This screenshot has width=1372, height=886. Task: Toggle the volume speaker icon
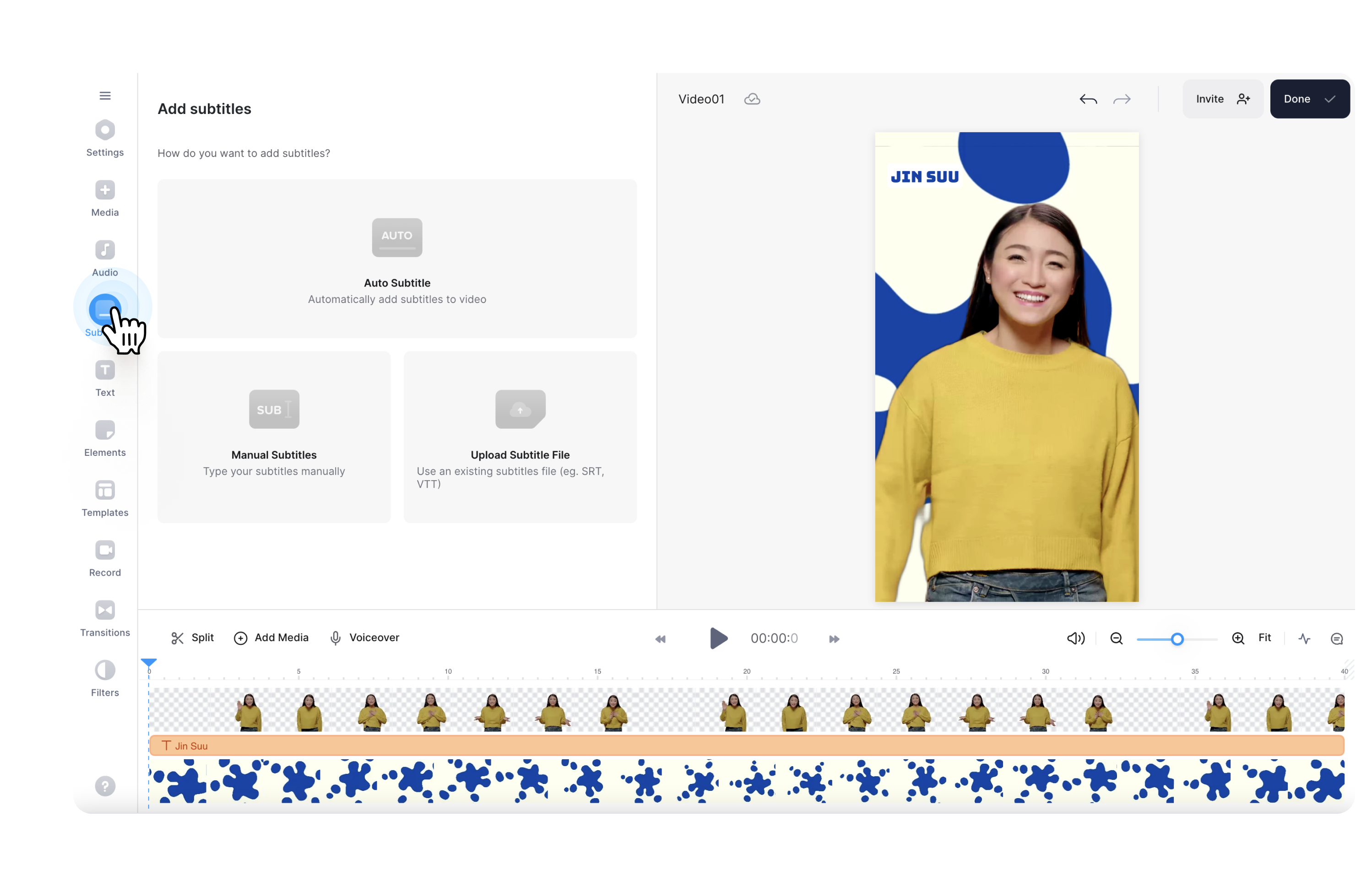tap(1075, 638)
